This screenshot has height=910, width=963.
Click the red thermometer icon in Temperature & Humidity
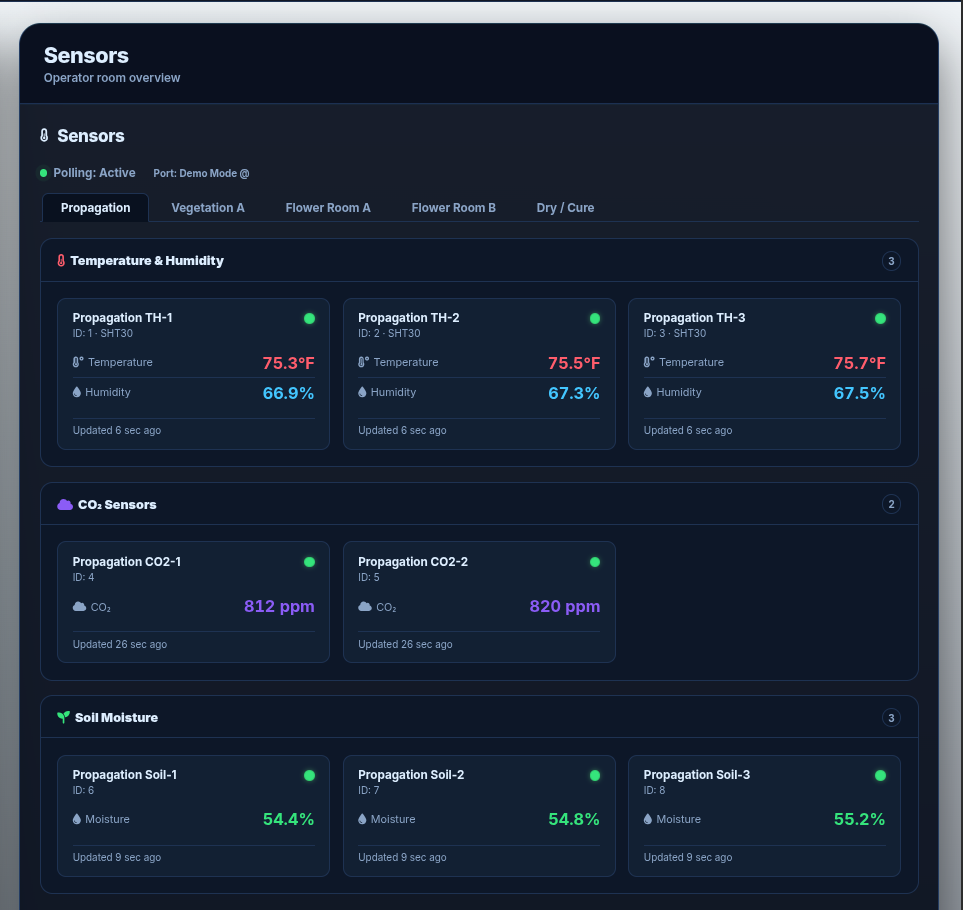point(61,260)
